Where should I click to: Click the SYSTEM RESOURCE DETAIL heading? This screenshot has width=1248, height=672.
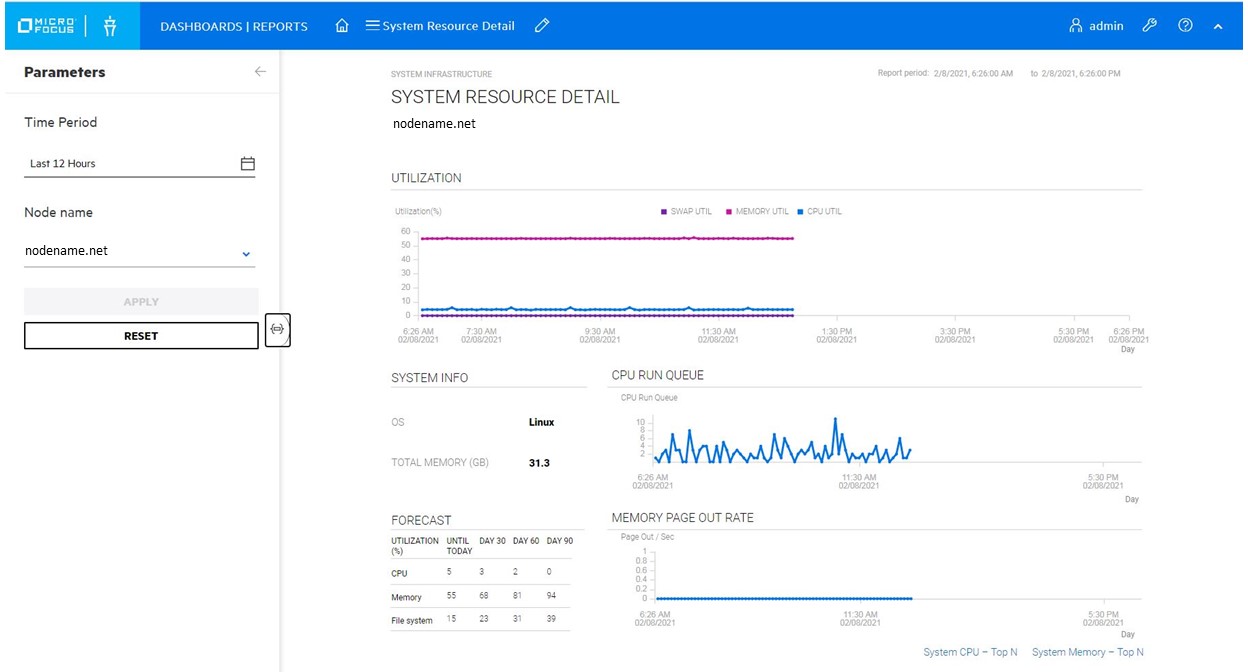point(505,97)
